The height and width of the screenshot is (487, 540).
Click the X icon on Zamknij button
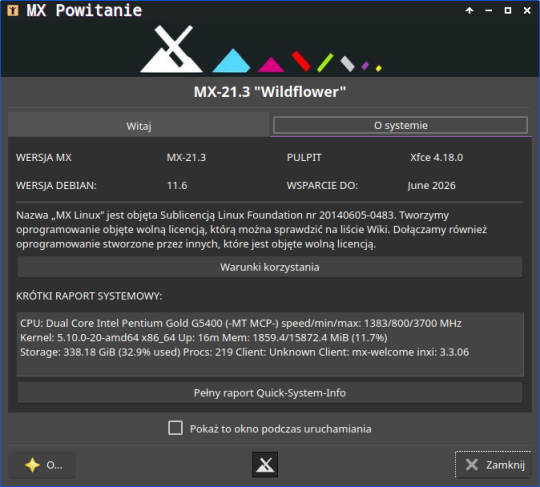472,465
